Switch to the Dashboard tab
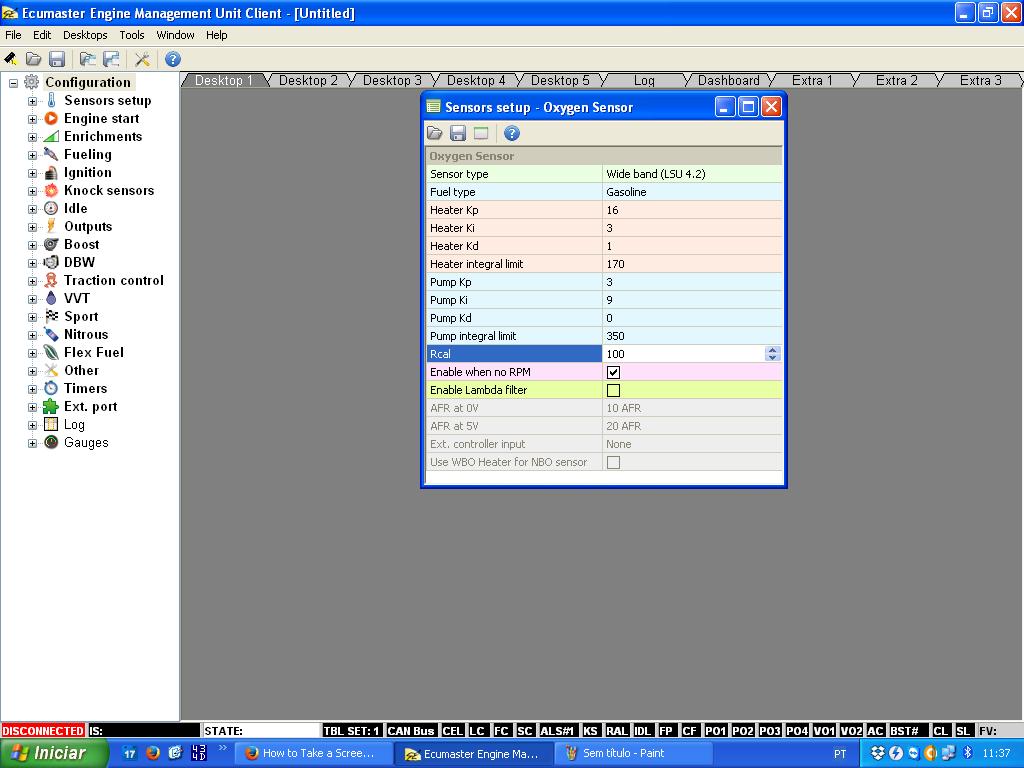Image resolution: width=1024 pixels, height=768 pixels. (728, 80)
